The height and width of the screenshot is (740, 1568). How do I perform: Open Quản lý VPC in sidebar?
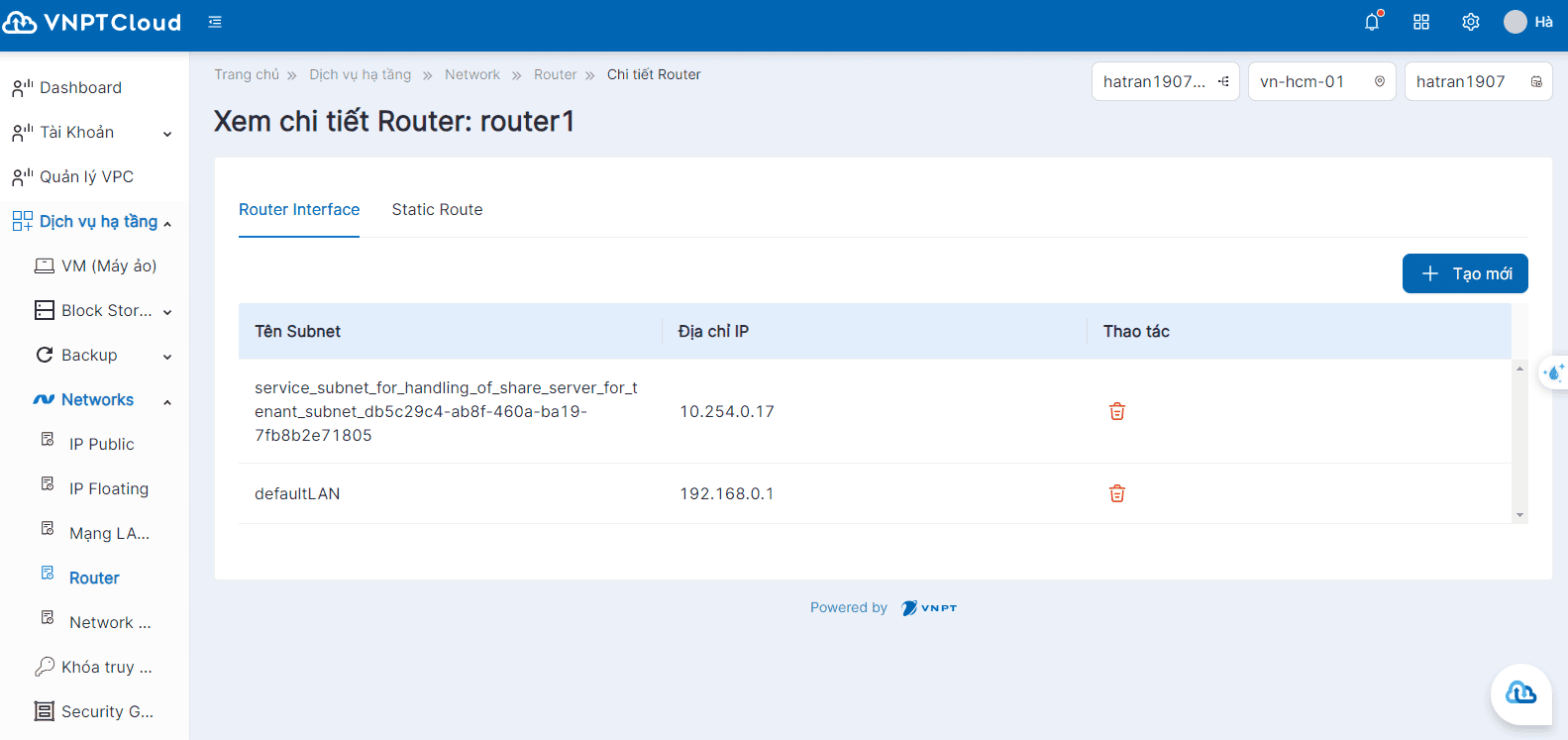[x=86, y=176]
